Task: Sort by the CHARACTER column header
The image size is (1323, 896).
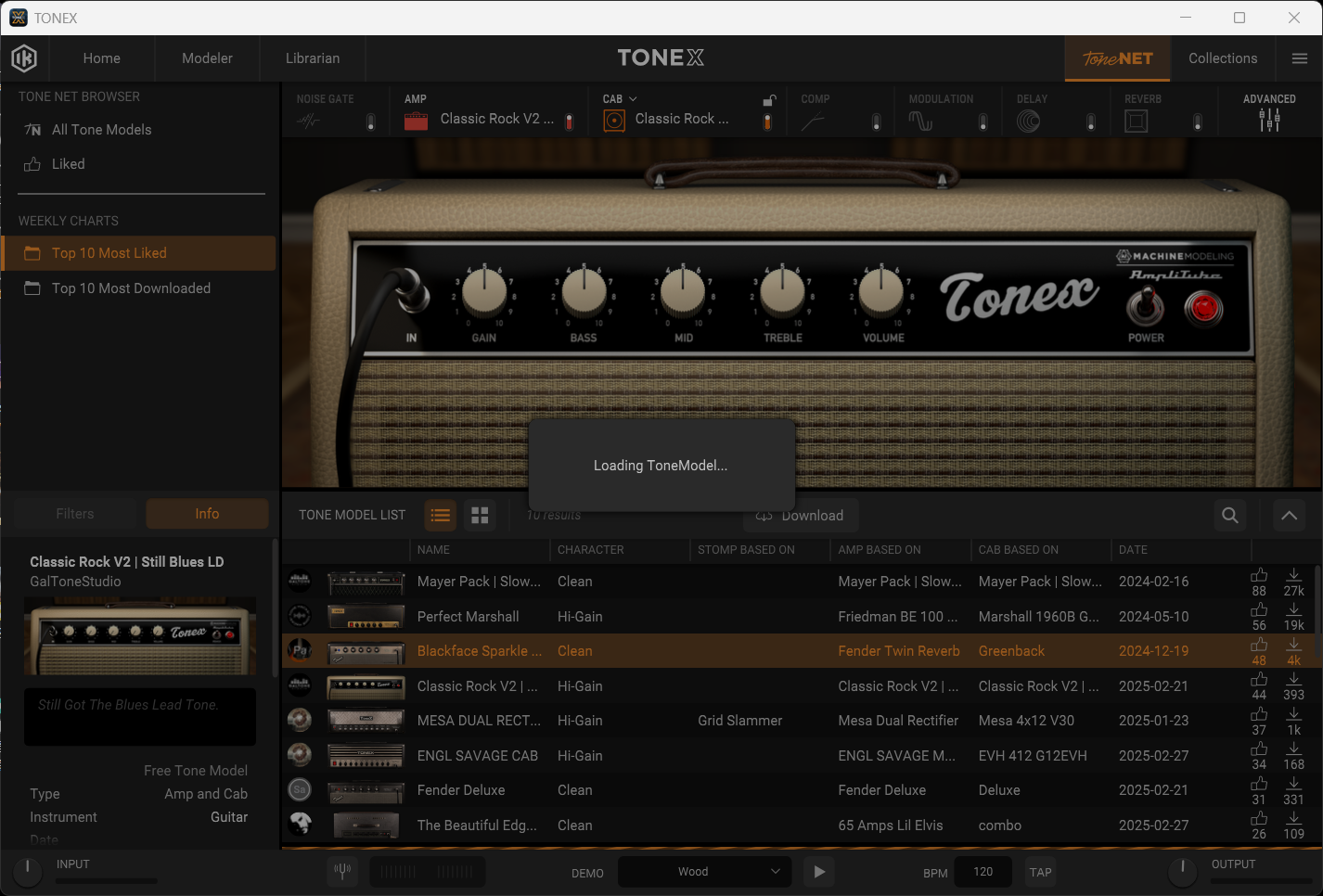Action: (590, 550)
